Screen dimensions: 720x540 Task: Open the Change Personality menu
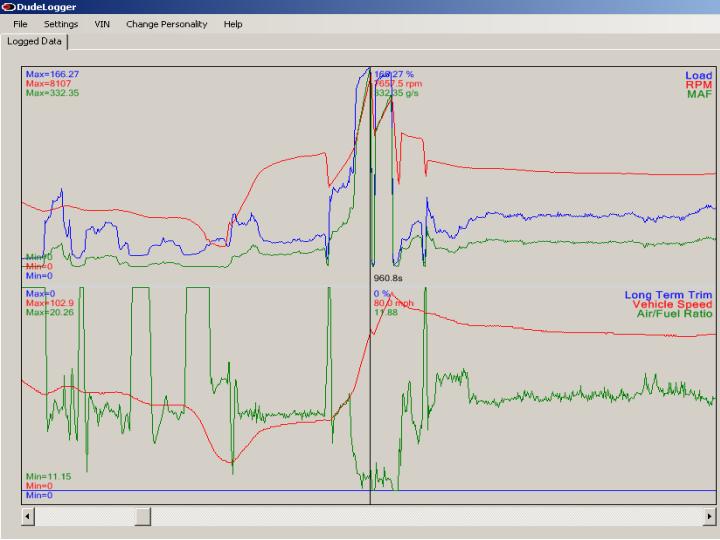coord(167,24)
